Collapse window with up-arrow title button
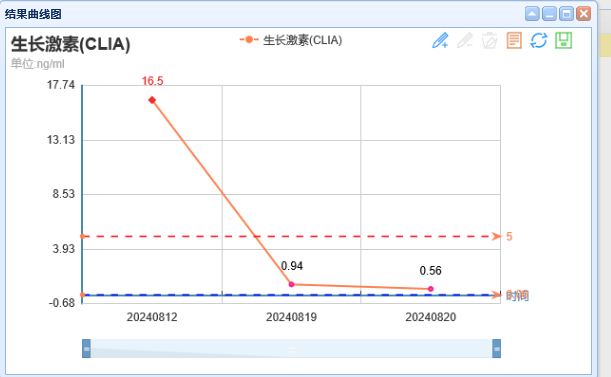This screenshot has height=377, width=611. (532, 14)
